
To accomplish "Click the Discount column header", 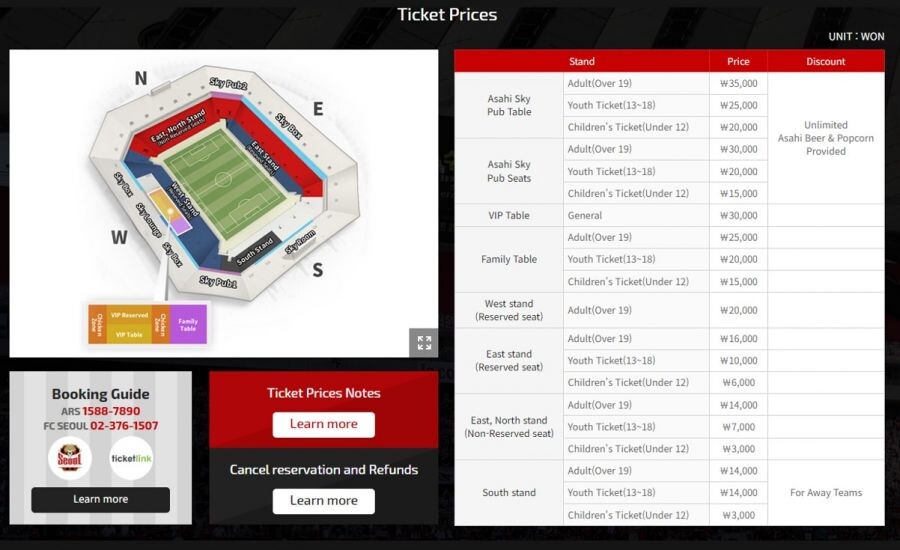I will tap(825, 61).
